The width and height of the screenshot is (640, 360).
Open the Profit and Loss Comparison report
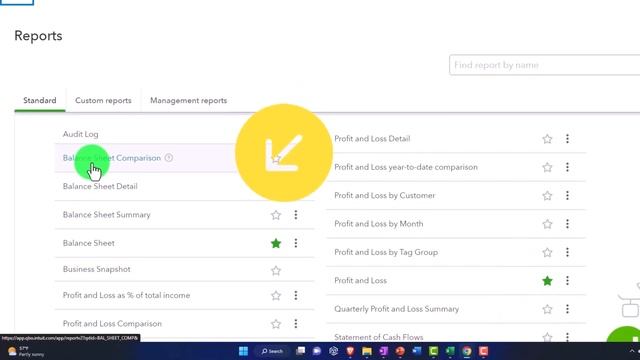112,324
